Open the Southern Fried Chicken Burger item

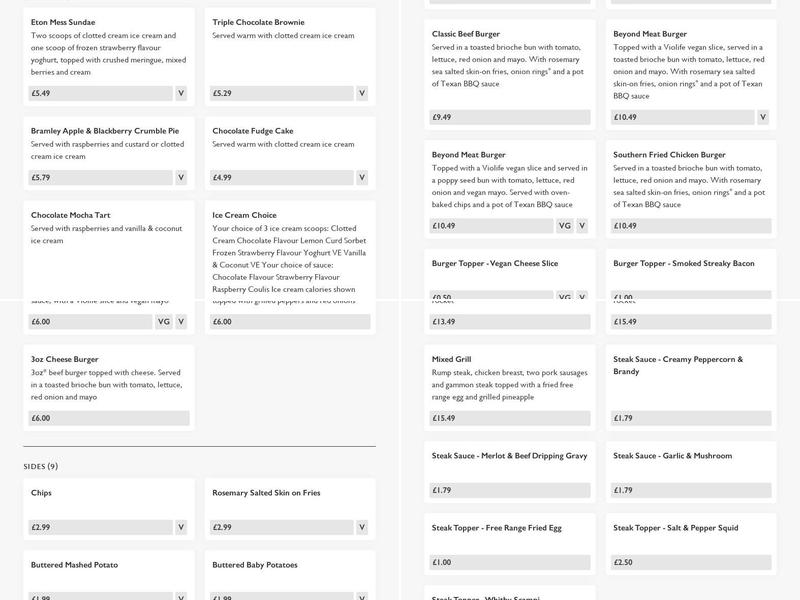tap(669, 155)
